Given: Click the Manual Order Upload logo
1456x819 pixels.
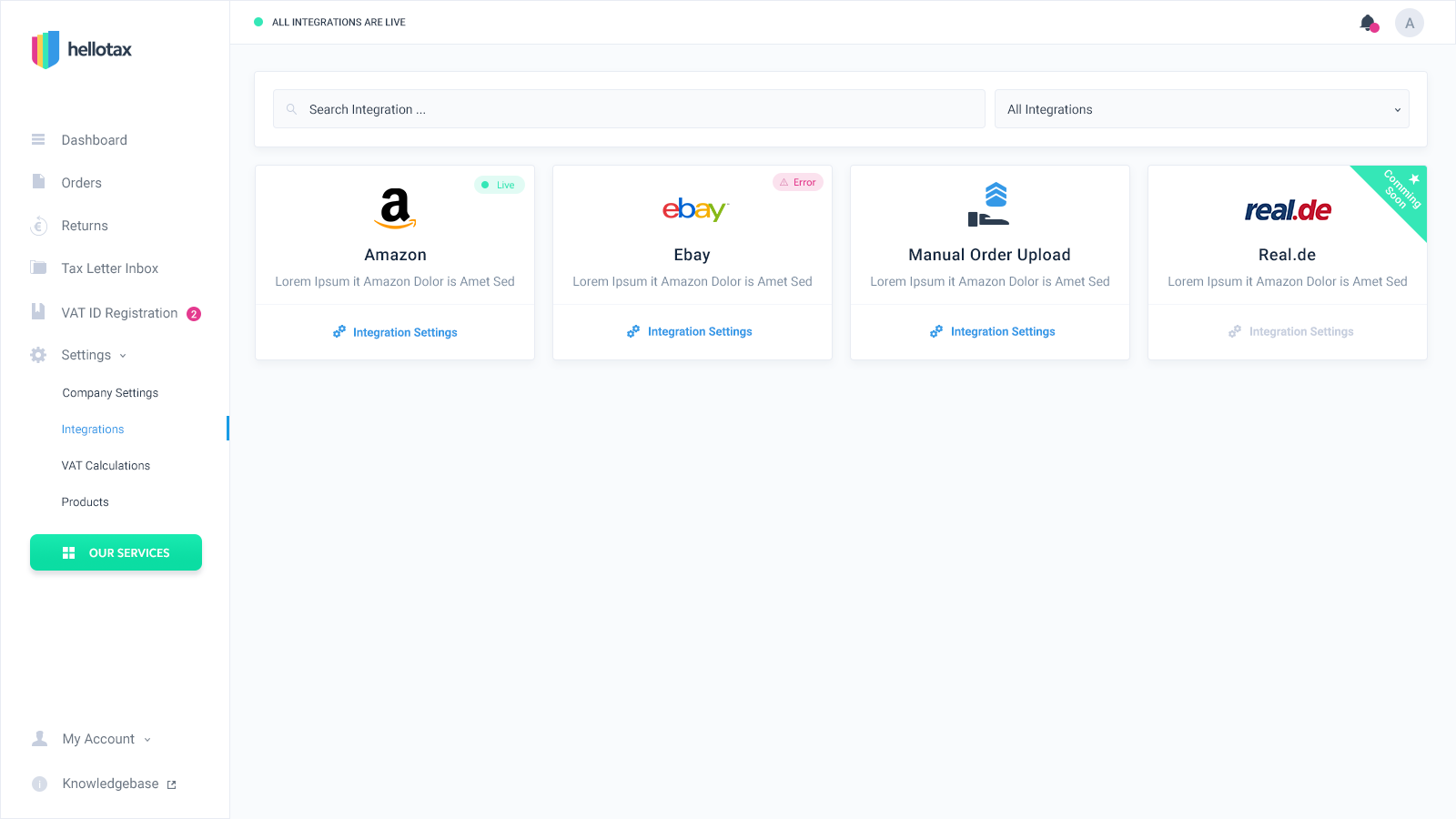Looking at the screenshot, I should 989,205.
